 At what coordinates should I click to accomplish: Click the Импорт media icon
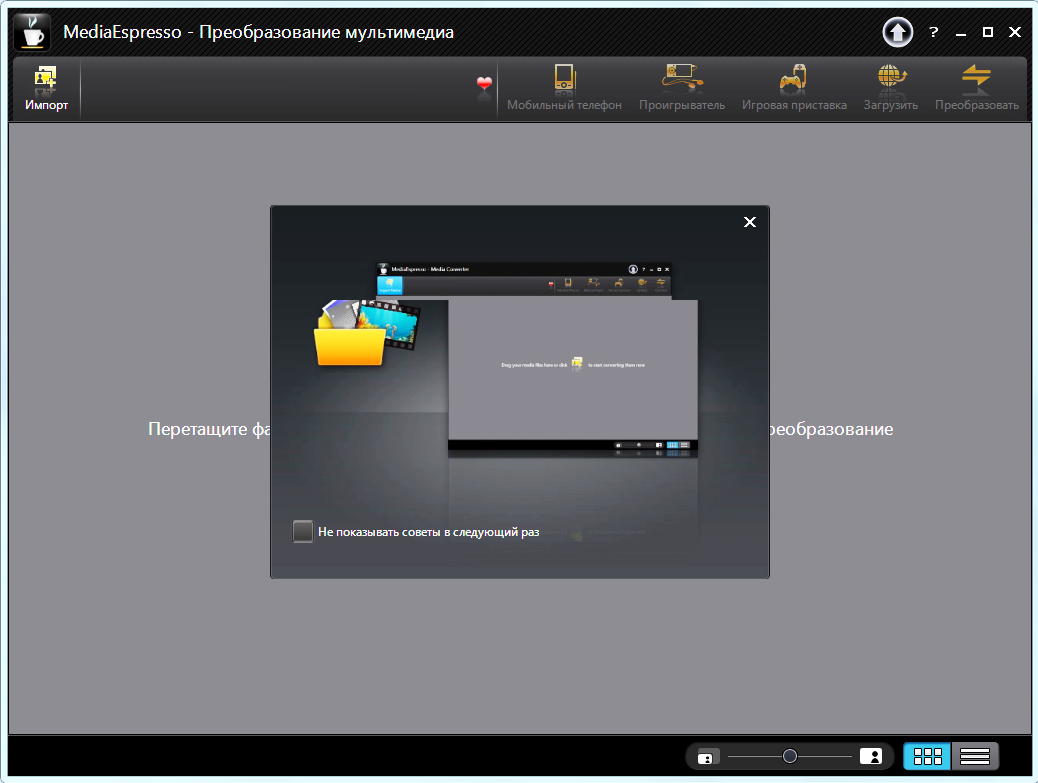point(46,80)
